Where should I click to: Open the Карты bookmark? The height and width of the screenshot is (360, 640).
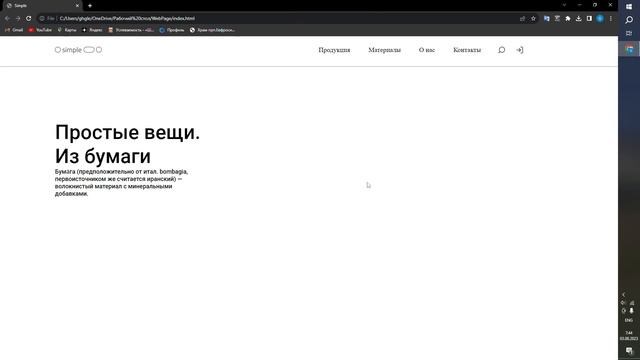coord(67,30)
